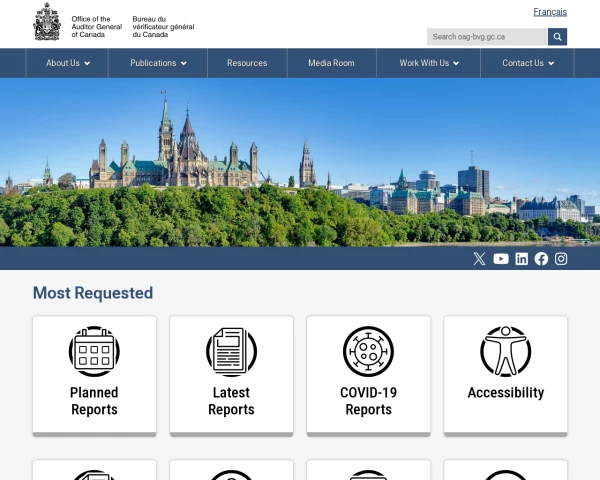Click the Canada coat of arms logo

coord(47,21)
